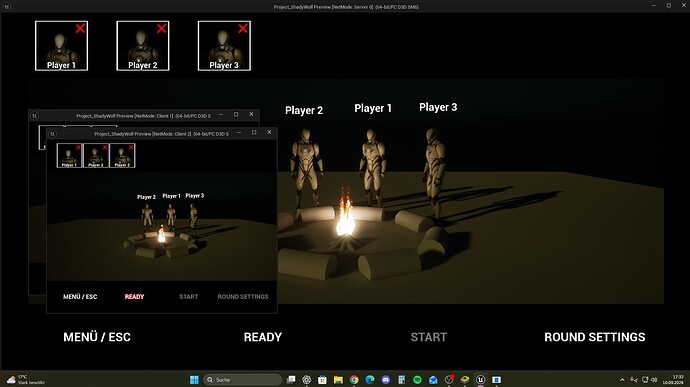This screenshot has width=690, height=387.
Task: Click the Unreal logo in Client 1 title bar
Action: [34, 116]
